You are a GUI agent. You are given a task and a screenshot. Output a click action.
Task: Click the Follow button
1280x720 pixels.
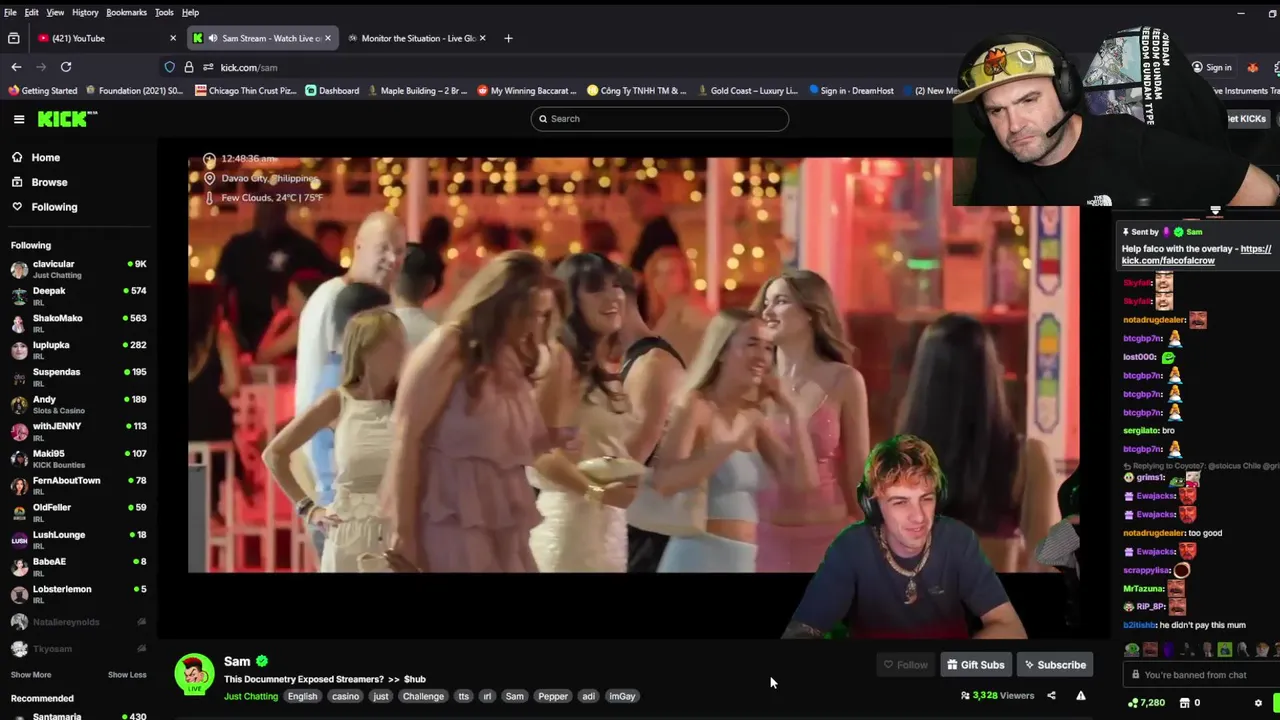(906, 665)
